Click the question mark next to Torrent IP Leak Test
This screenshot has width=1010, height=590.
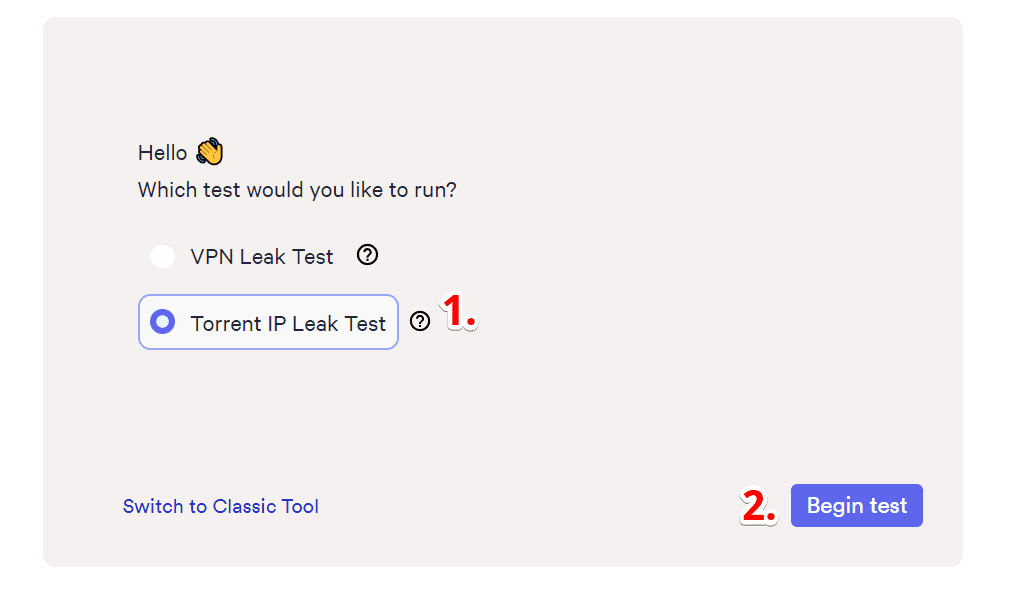point(420,321)
